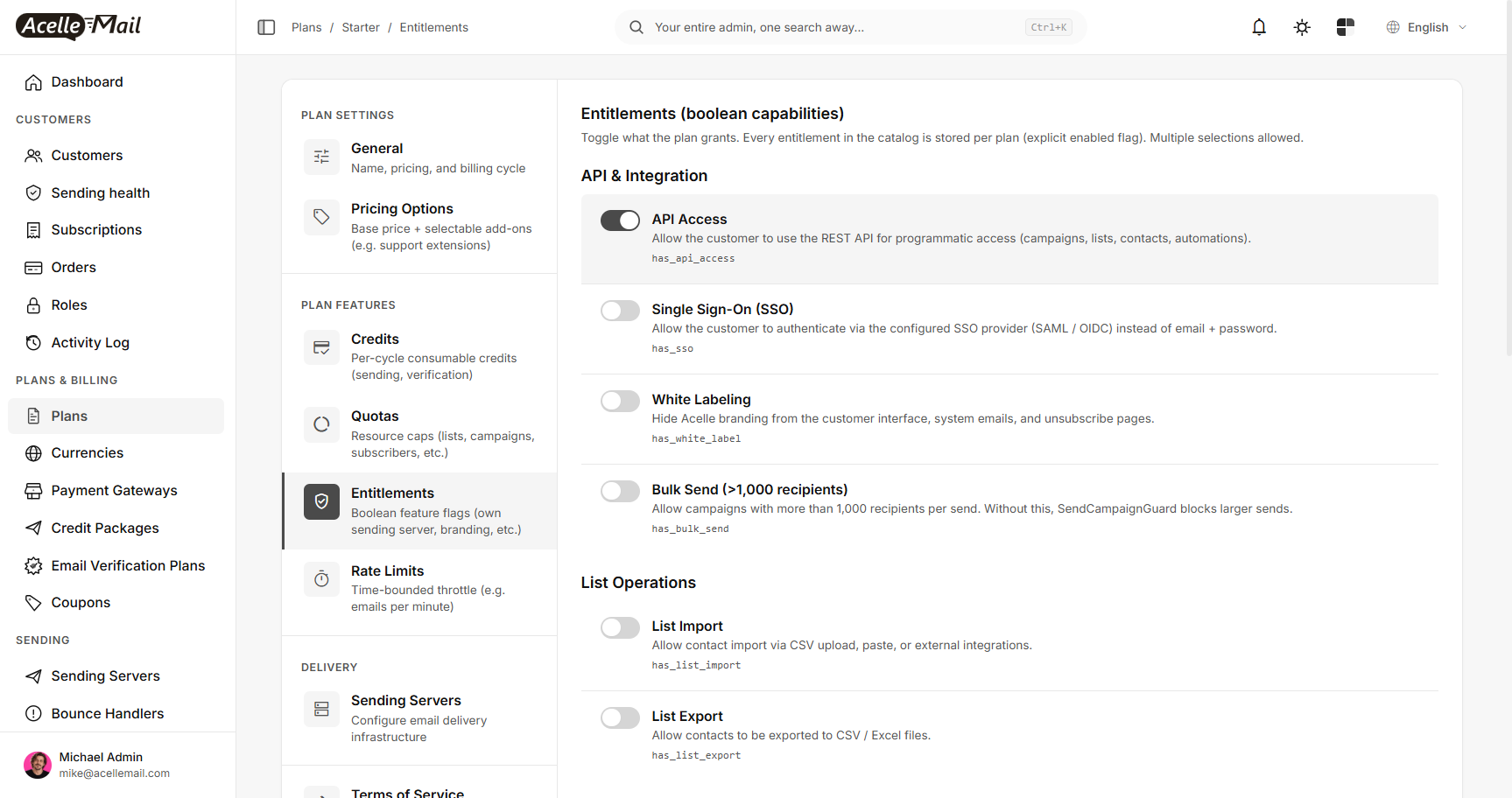The image size is (1512, 798).
Task: Open Michael Admin profile avatar
Action: (38, 765)
